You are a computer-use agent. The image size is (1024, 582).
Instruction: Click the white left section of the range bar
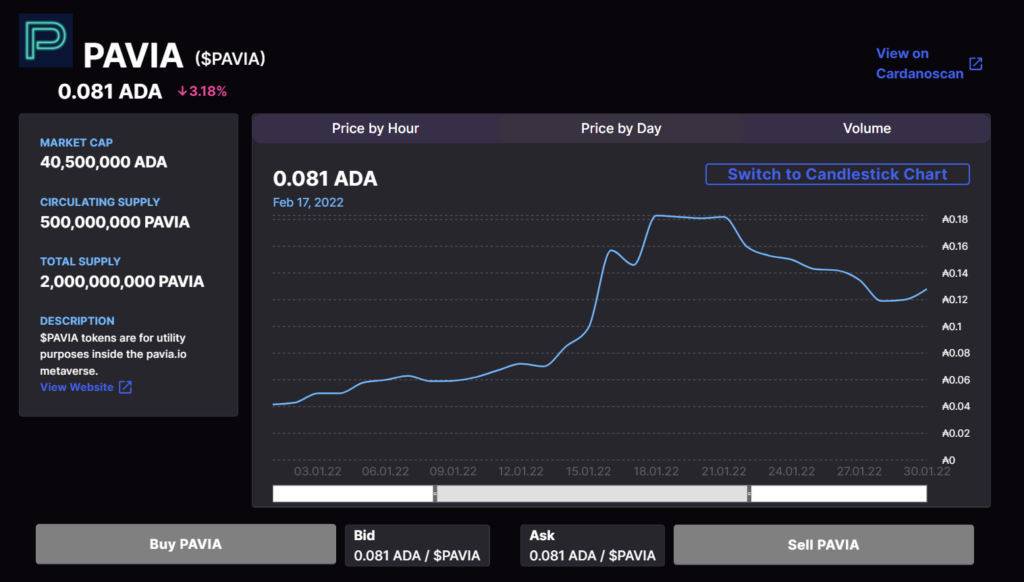pos(352,493)
